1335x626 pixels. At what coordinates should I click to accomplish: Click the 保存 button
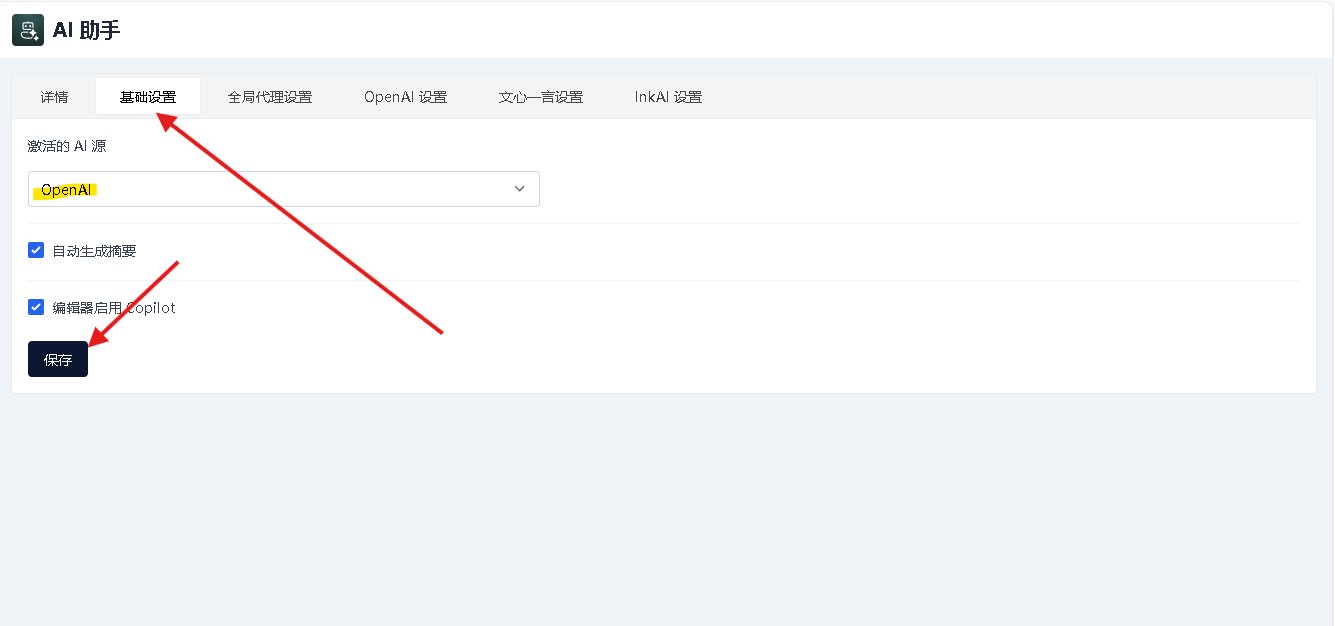[x=58, y=359]
